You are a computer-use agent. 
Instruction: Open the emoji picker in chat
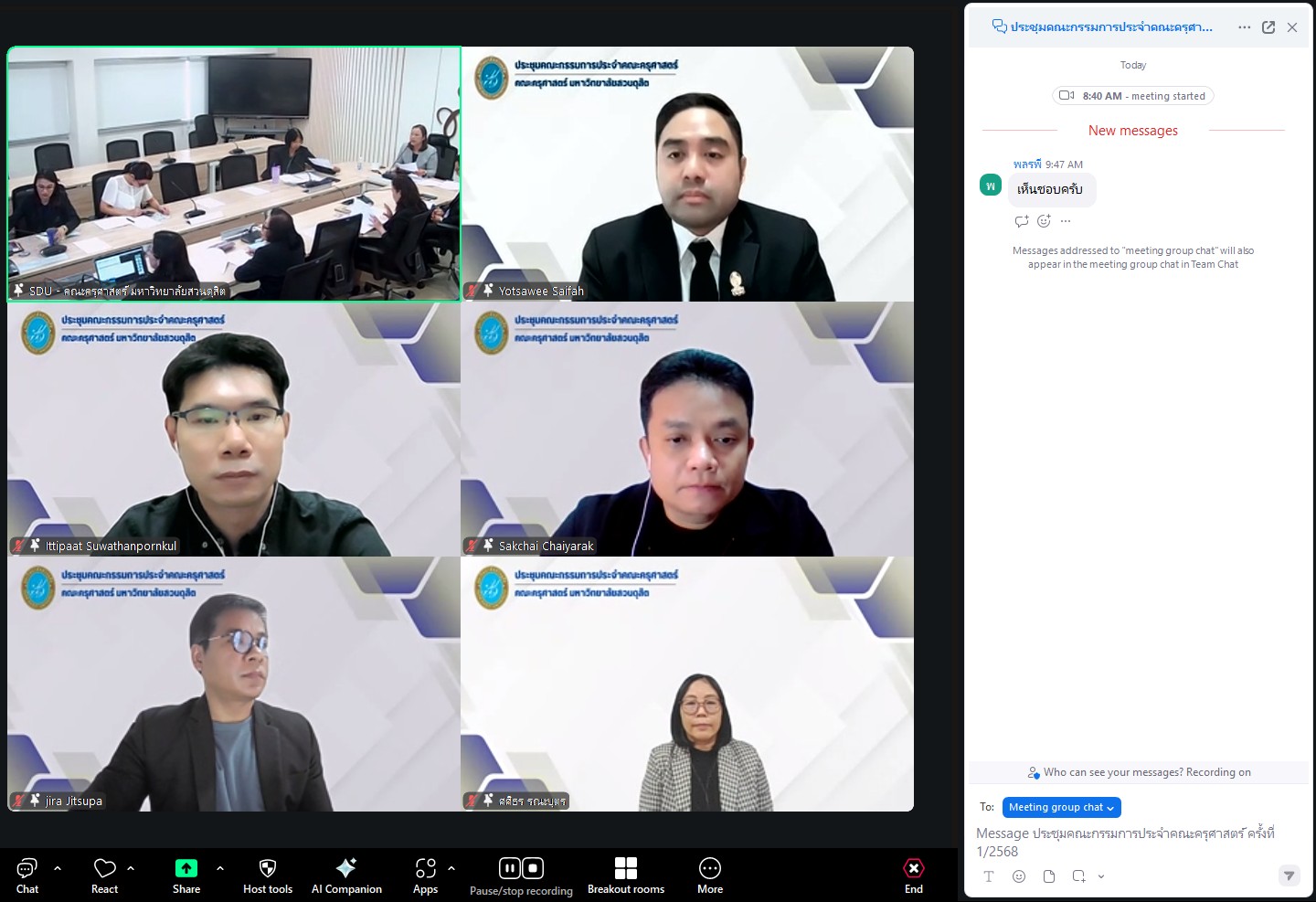tap(1019, 876)
